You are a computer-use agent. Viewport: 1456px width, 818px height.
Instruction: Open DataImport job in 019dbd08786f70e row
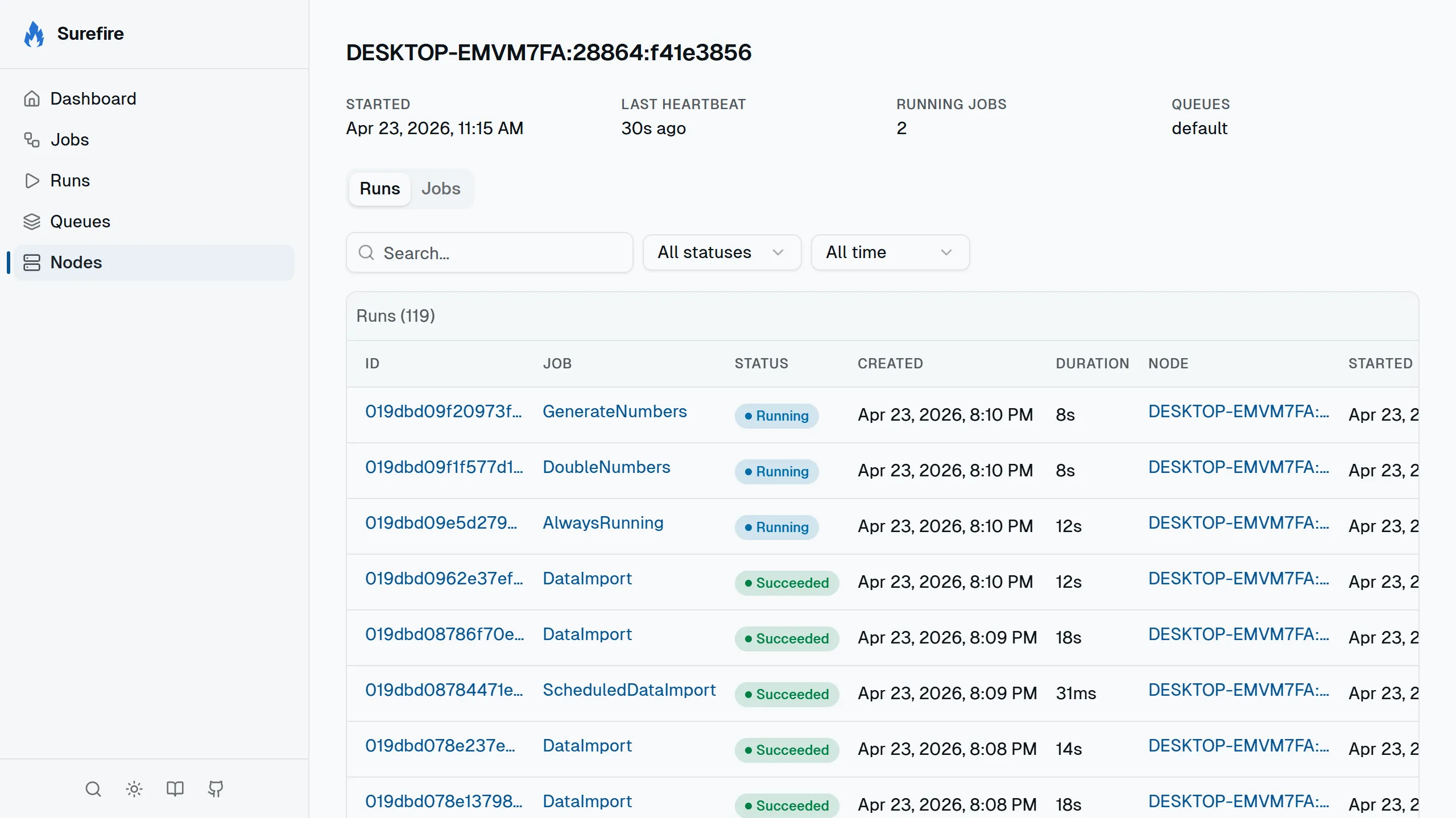tap(587, 634)
